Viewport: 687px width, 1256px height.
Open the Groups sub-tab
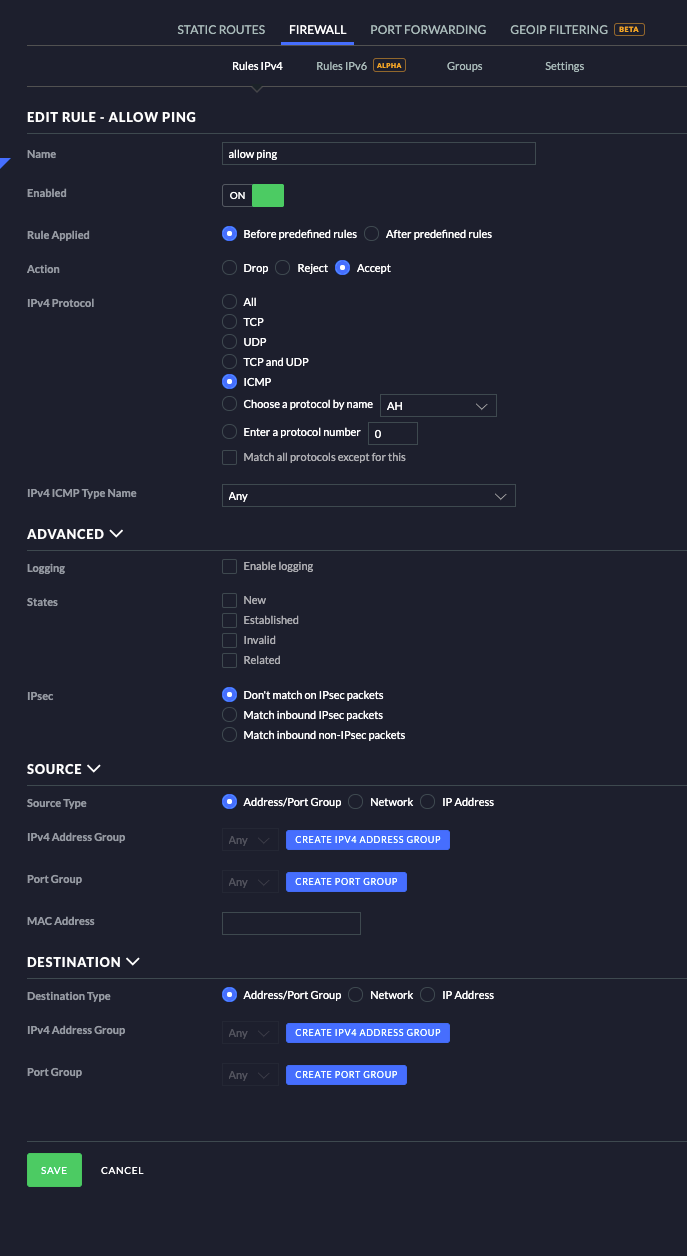coord(464,66)
